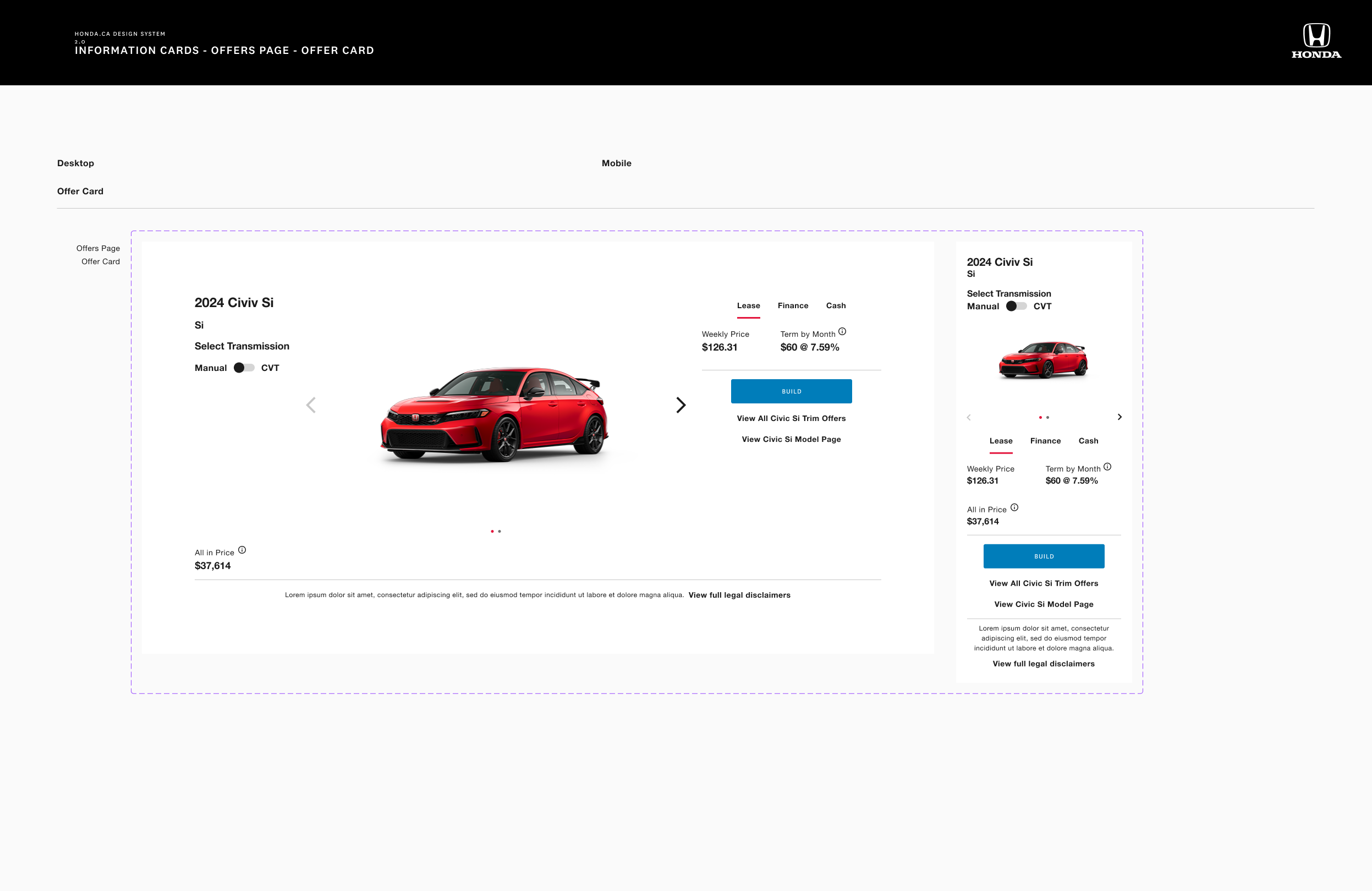Click the large red Civic image on desktop
Viewport: 1372px width, 891px height.
click(x=495, y=414)
